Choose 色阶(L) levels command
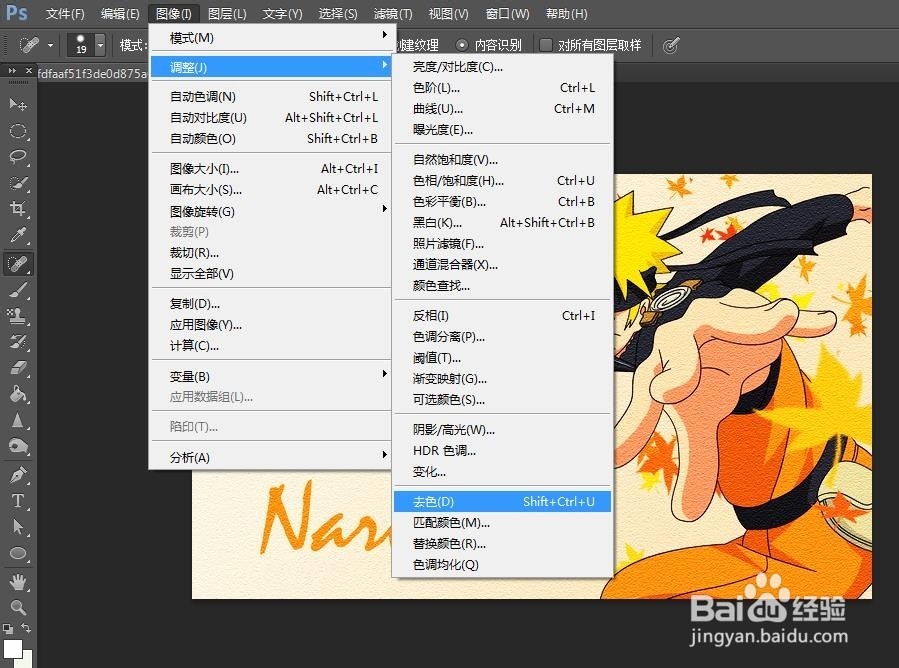This screenshot has height=668, width=899. coord(502,88)
